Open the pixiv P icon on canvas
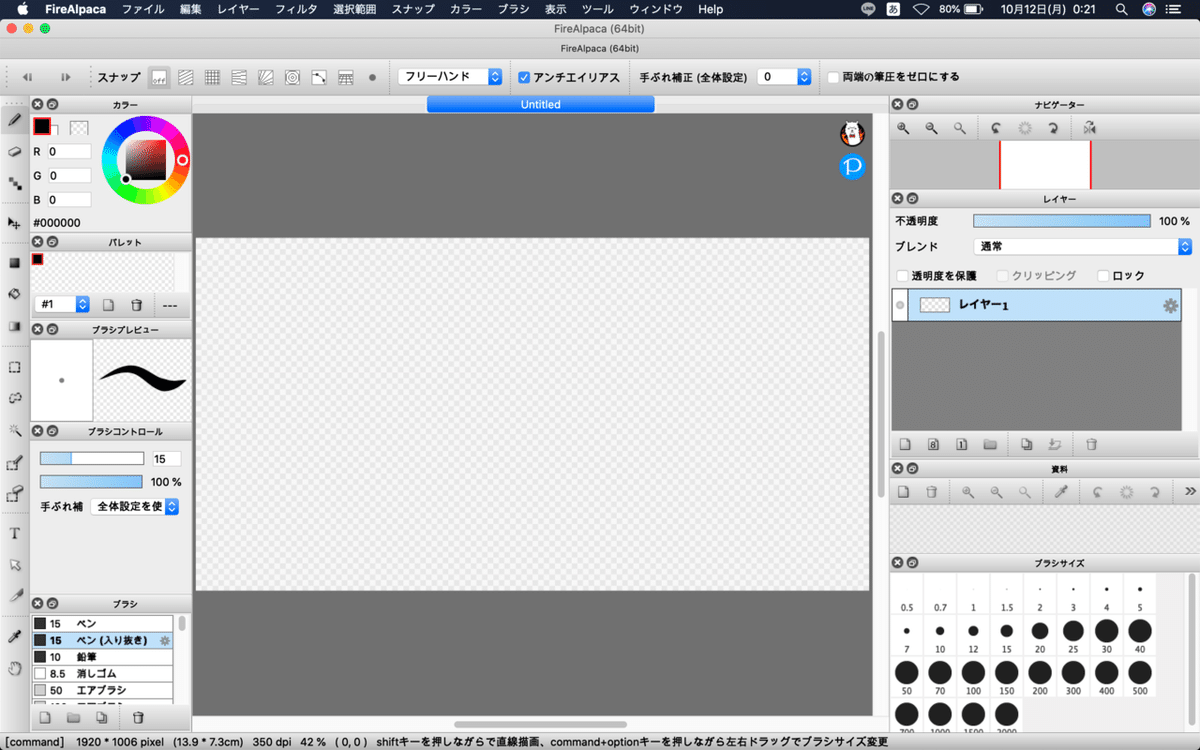This screenshot has height=750, width=1200. click(852, 167)
